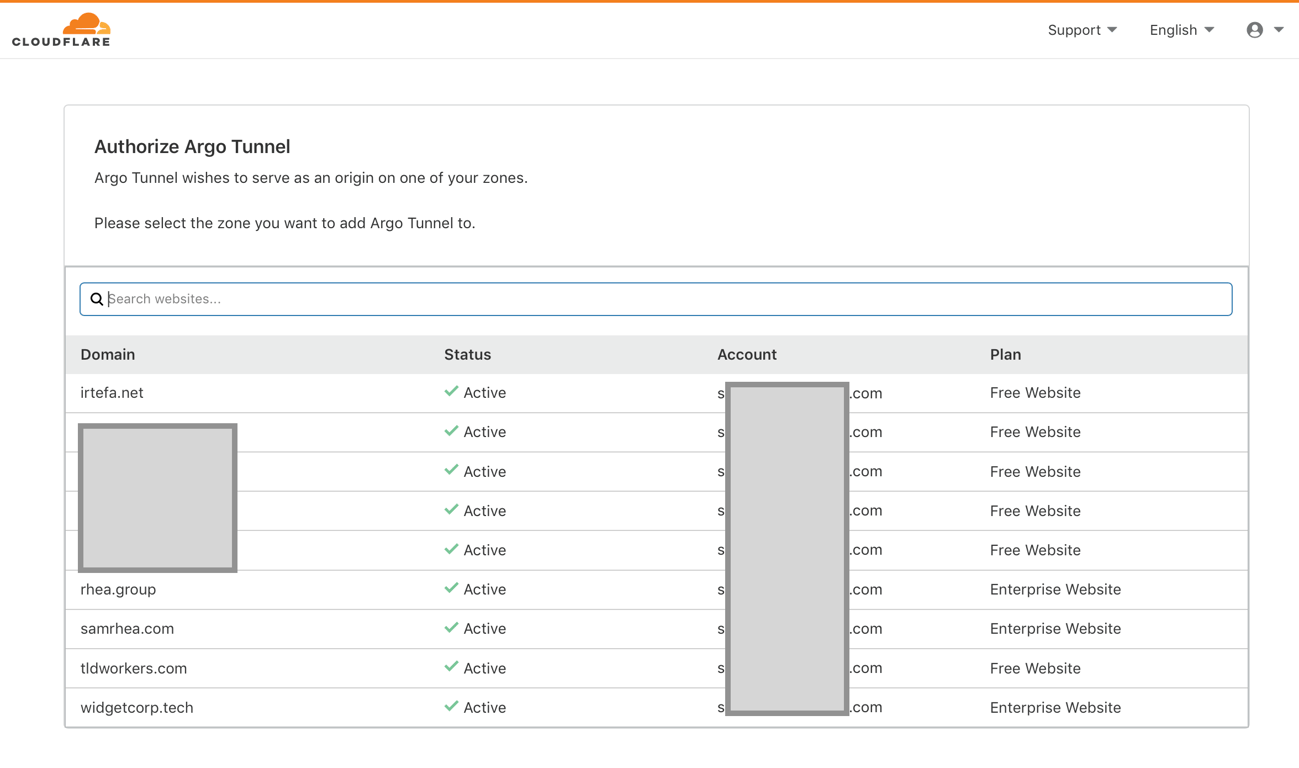Click Enterprise Website plan for rhea.group
The image size is (1299, 768).
[x=1055, y=589]
